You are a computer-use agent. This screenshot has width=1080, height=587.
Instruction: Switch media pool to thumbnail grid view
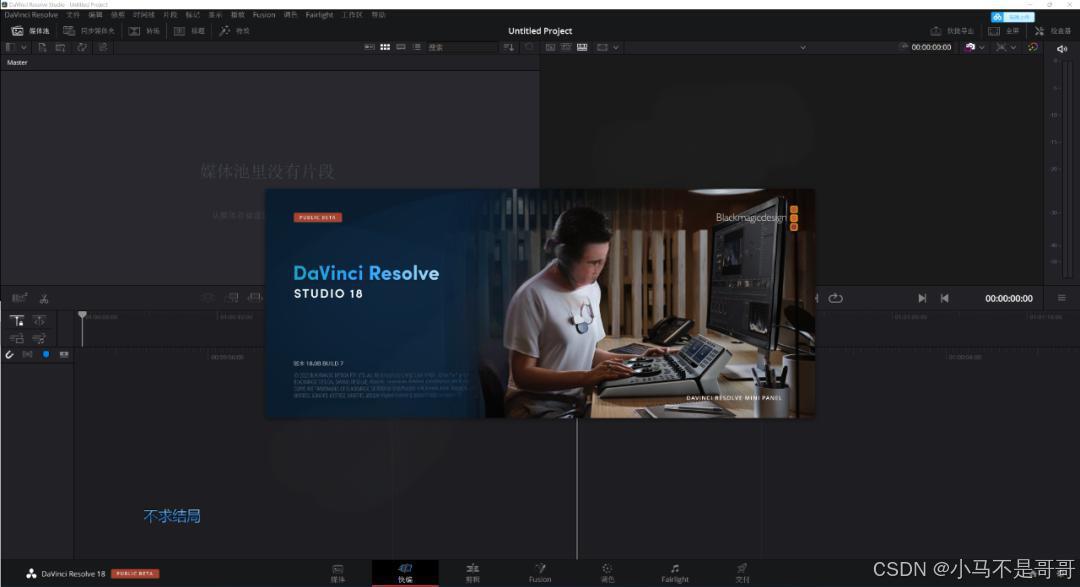pyautogui.click(x=385, y=48)
